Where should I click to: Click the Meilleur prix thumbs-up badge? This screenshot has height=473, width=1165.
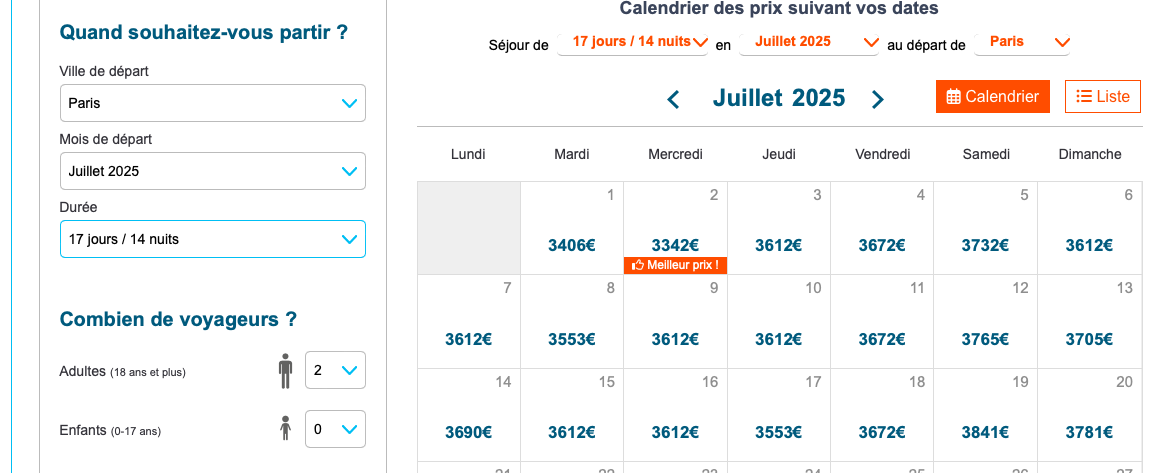(x=675, y=265)
